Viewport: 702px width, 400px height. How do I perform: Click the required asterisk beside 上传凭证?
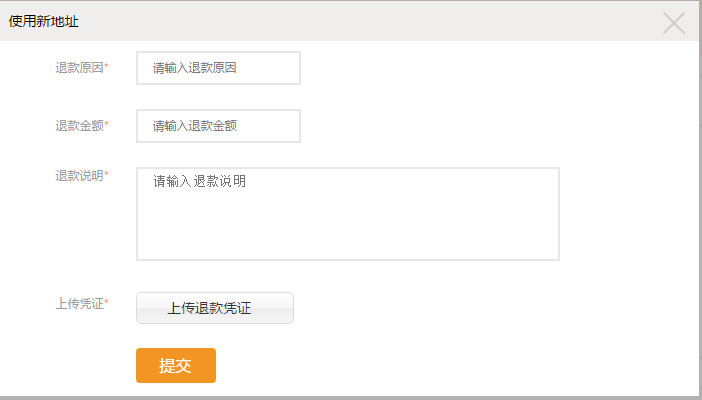(x=107, y=302)
